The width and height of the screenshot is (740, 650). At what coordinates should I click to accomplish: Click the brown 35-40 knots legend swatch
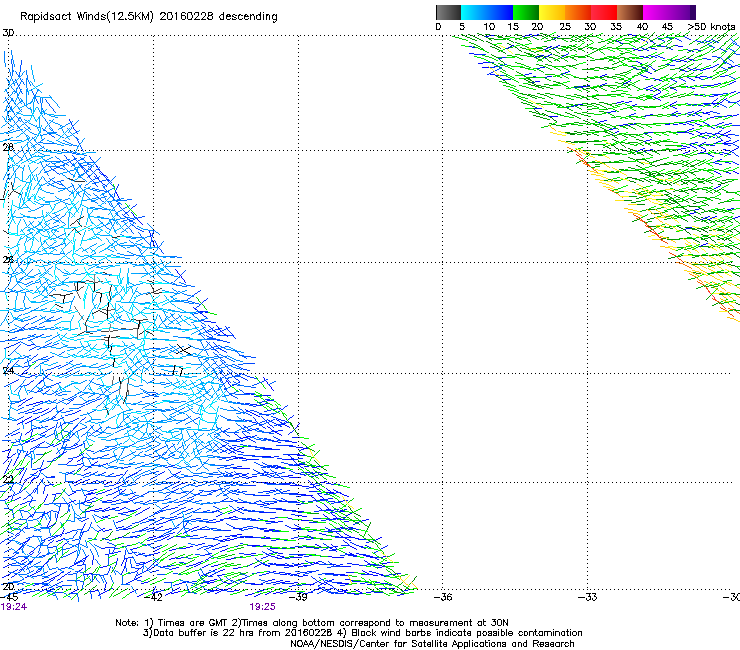pos(630,12)
